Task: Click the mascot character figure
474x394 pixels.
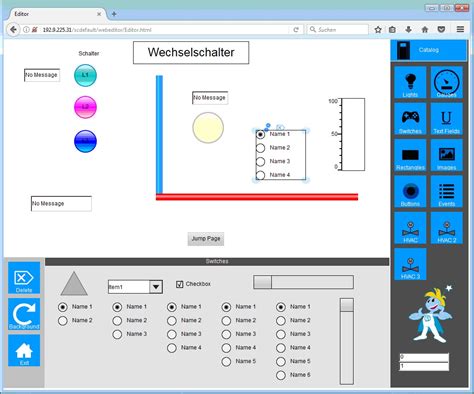Action: click(430, 314)
